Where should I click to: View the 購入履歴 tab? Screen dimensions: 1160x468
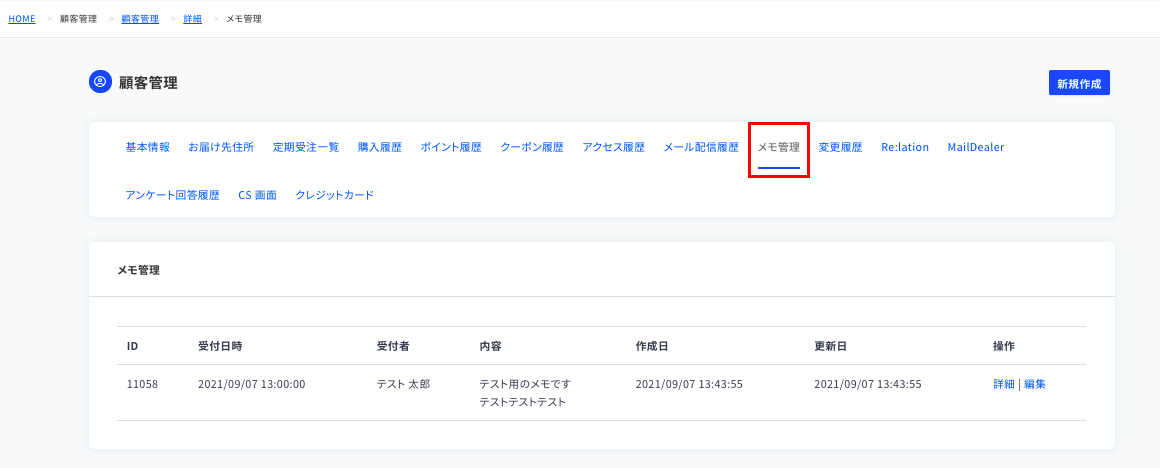click(380, 147)
